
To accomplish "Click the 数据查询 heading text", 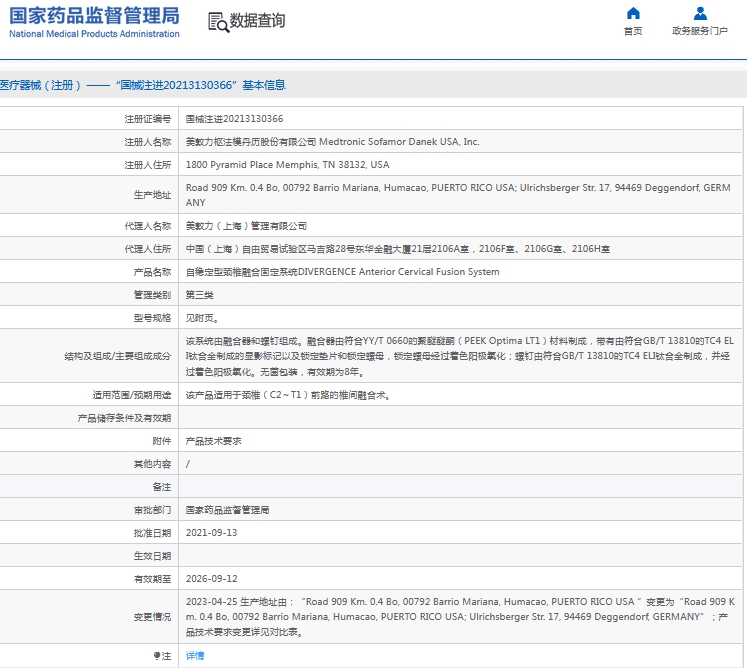I will coord(257,20).
